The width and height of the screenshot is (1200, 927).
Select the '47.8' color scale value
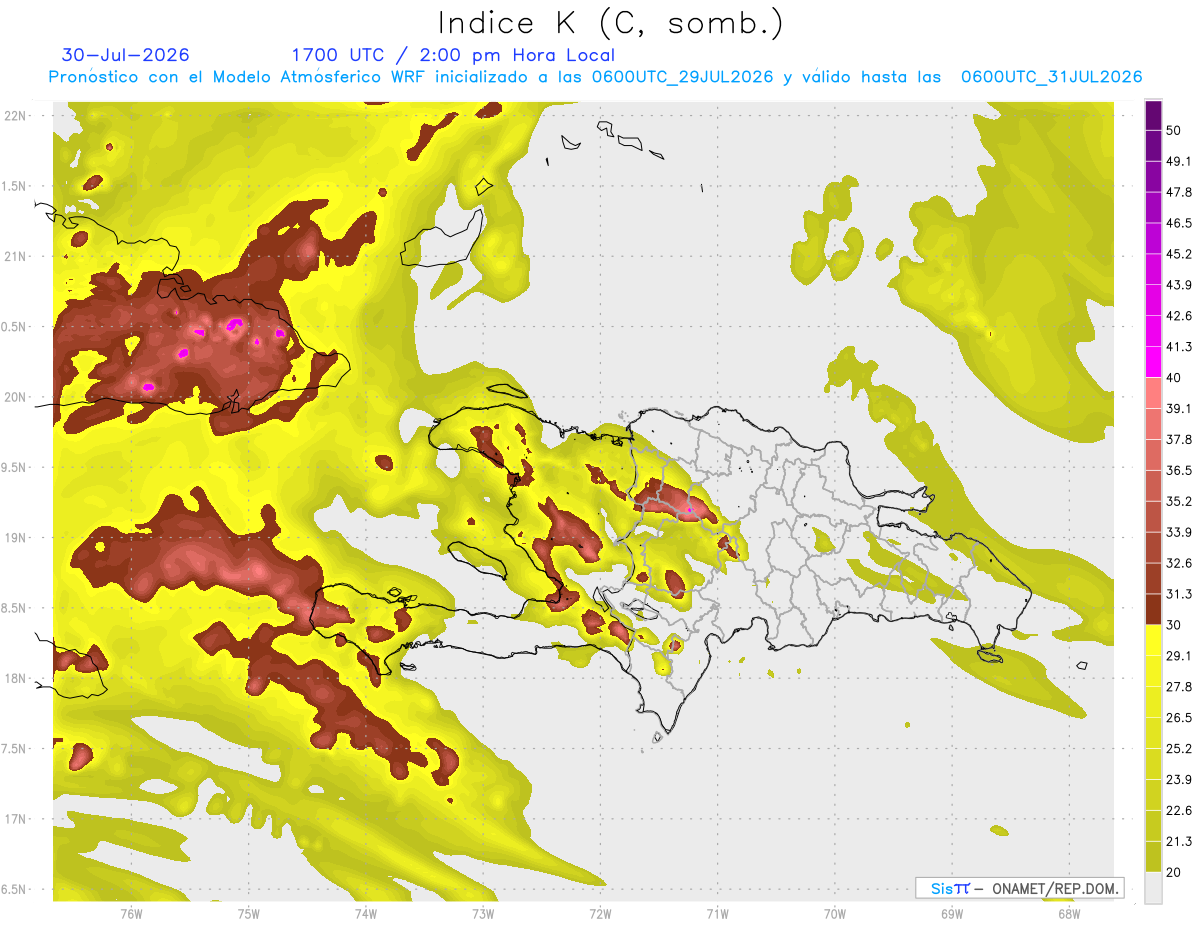click(x=1179, y=192)
